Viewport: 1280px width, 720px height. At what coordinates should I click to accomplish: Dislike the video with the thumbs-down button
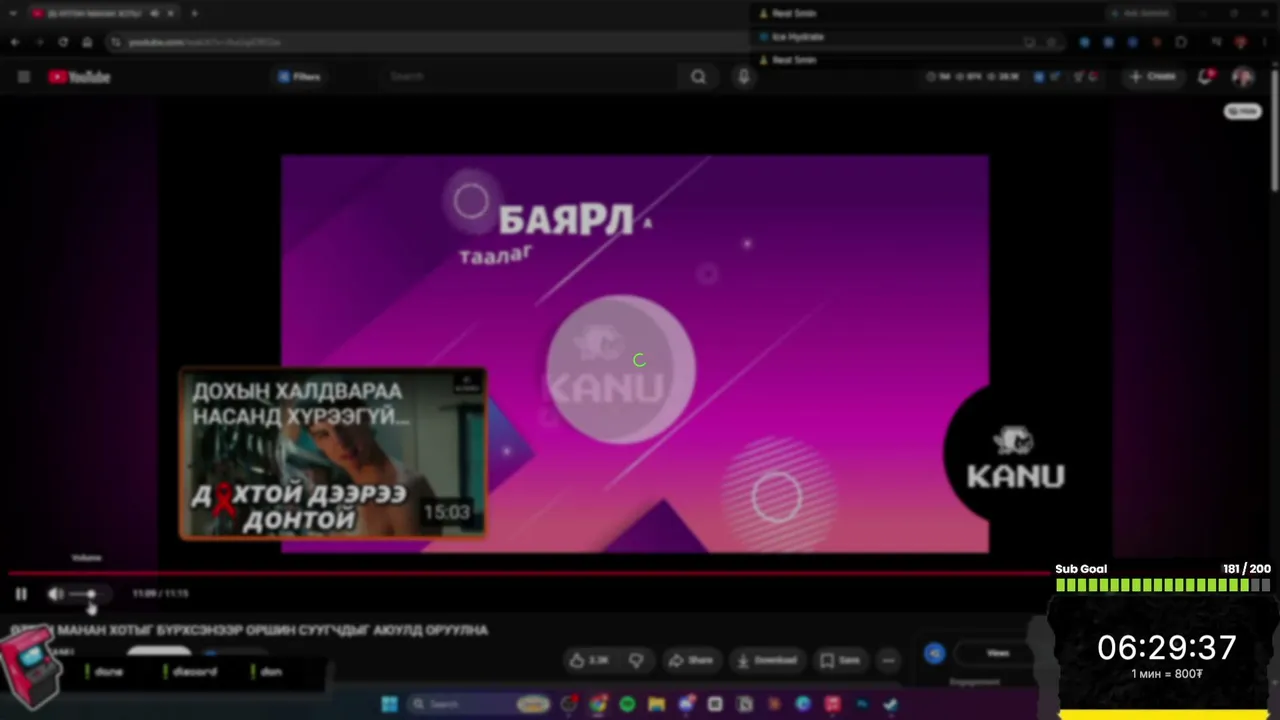(636, 660)
